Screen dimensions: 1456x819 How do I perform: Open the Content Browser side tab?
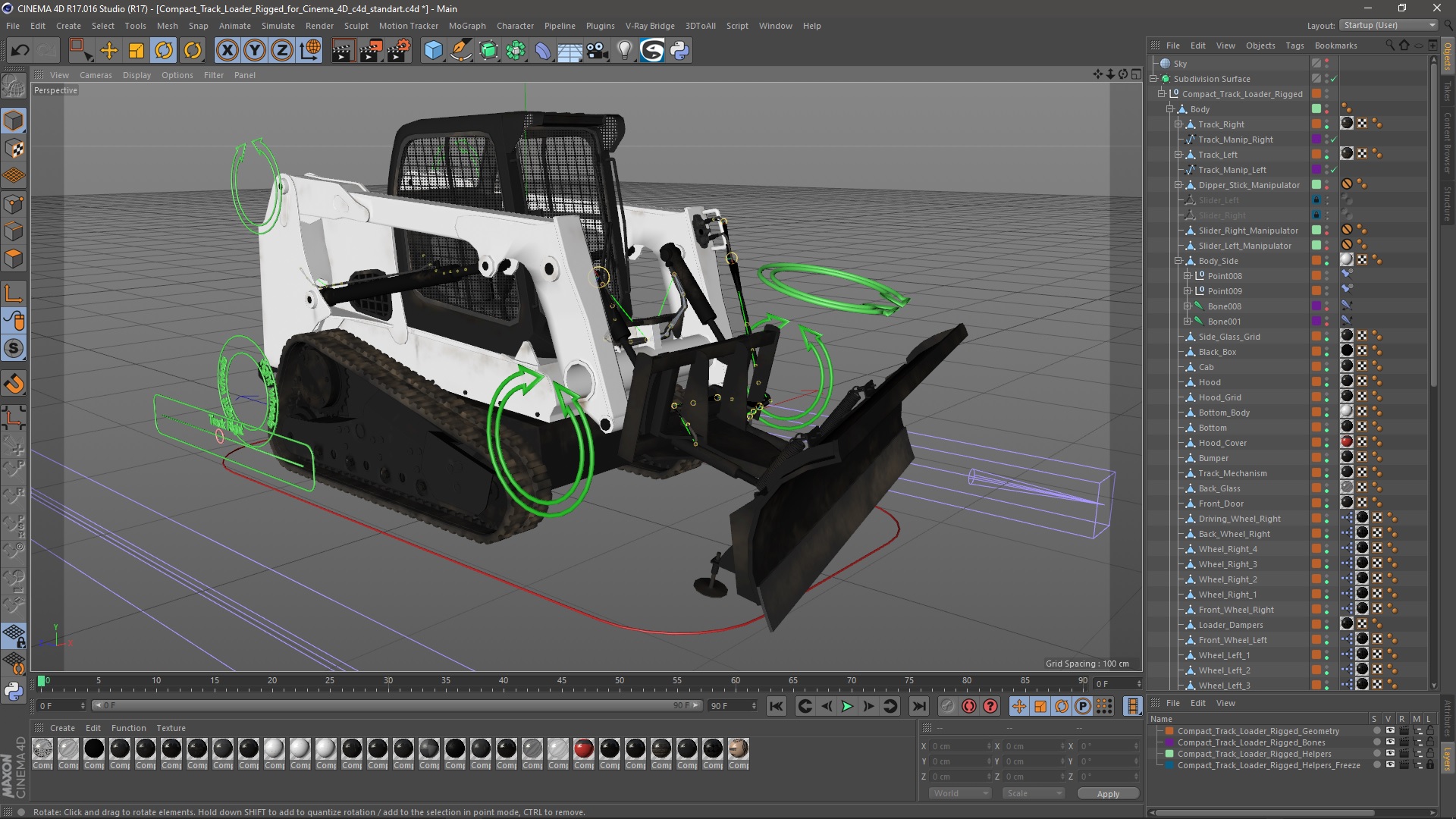pyautogui.click(x=1448, y=143)
